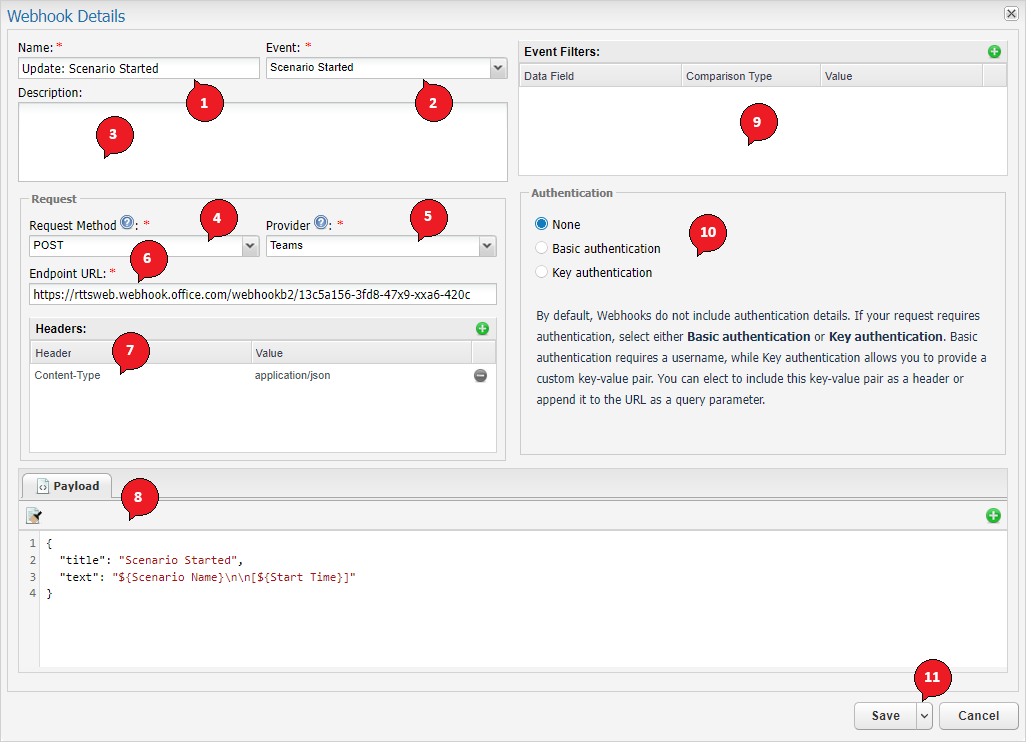Open the Provider dropdown showing Teams
This screenshot has width=1026, height=742.
click(487, 245)
